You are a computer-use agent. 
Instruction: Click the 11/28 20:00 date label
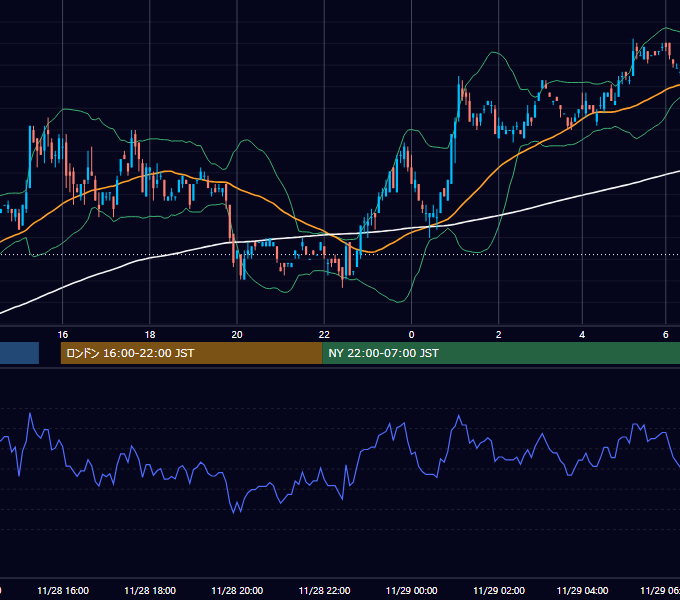[237, 590]
